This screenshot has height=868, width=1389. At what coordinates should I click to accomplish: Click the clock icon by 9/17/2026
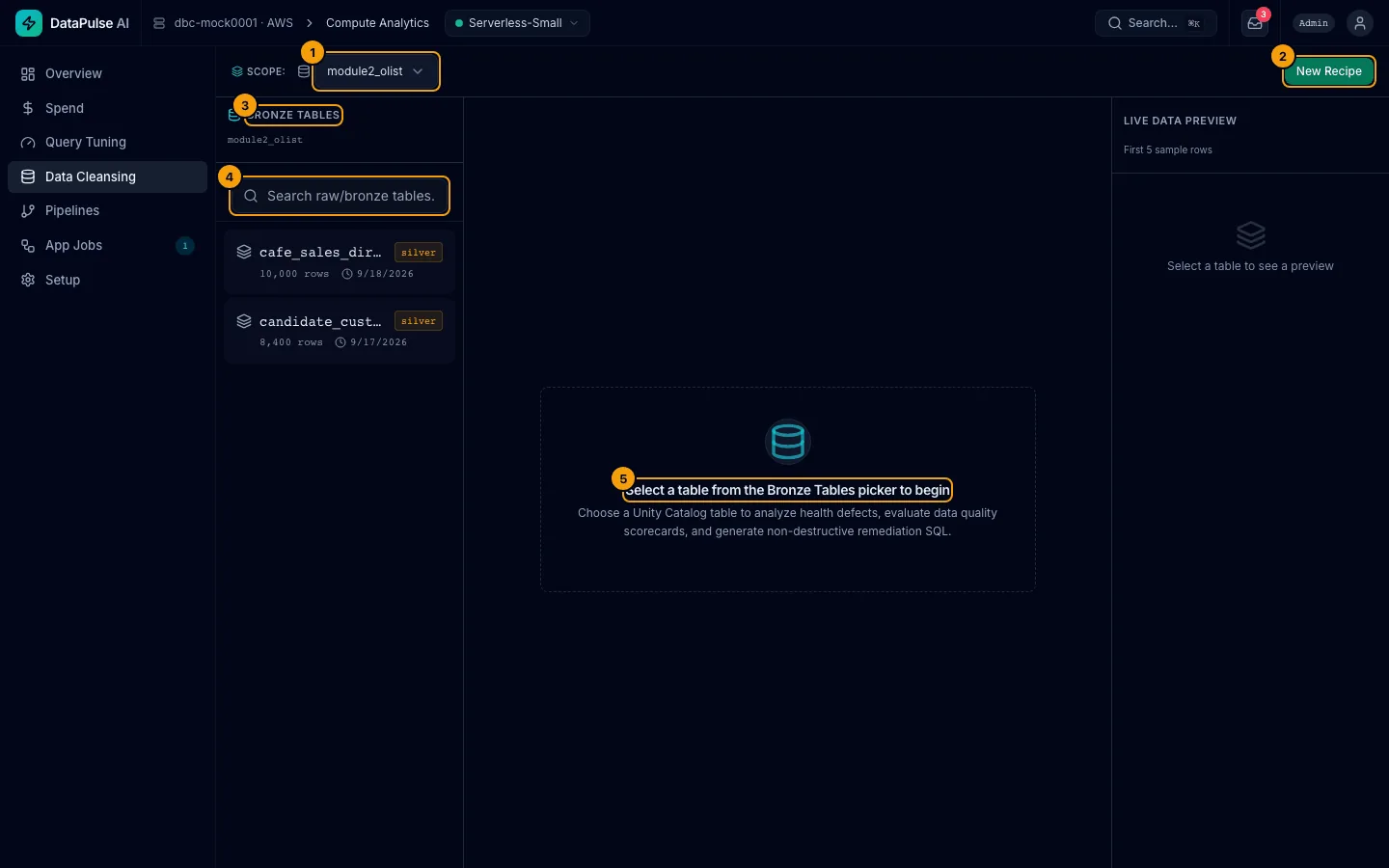pyautogui.click(x=340, y=342)
